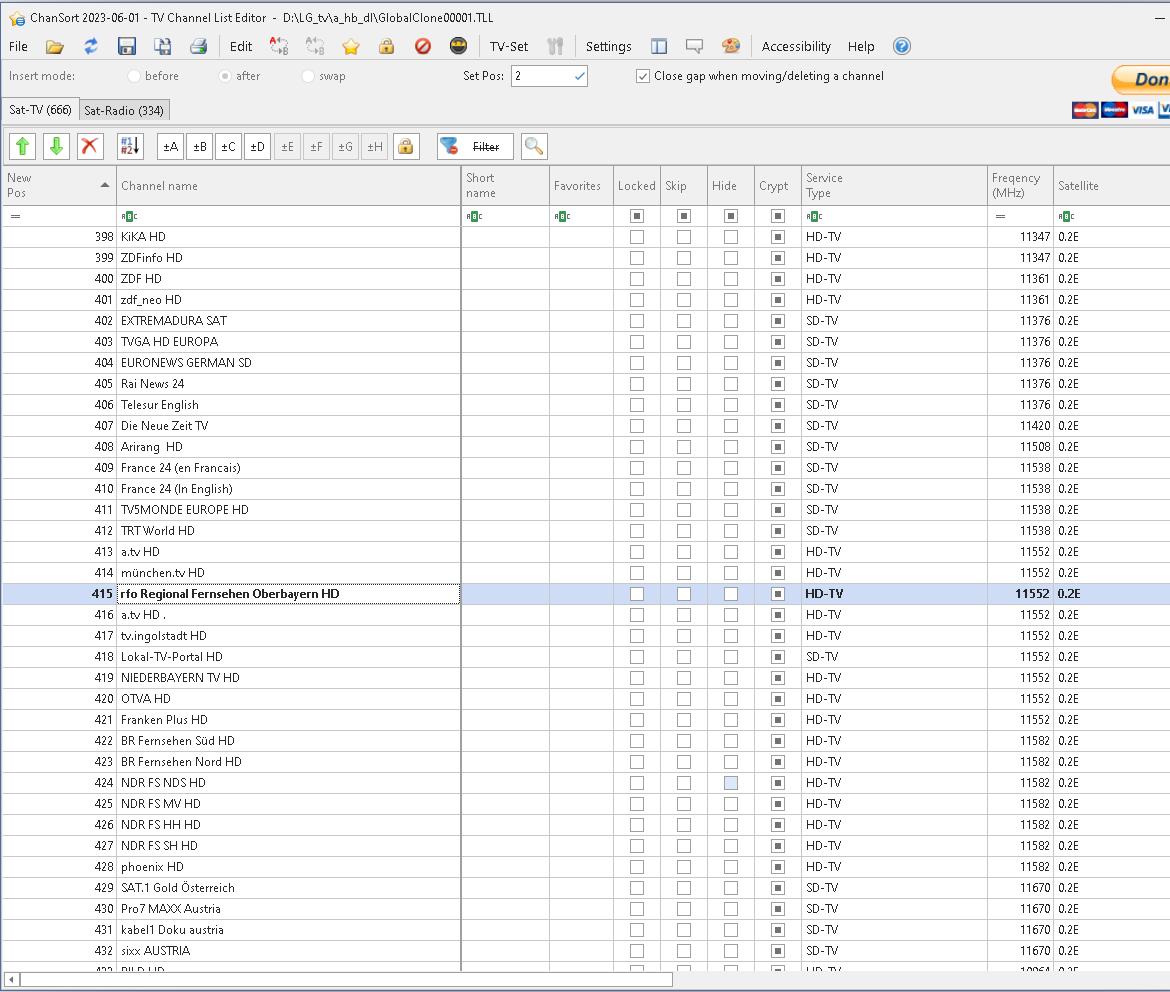
Task: Click the sunglasses face Hide icon
Action: tap(458, 46)
